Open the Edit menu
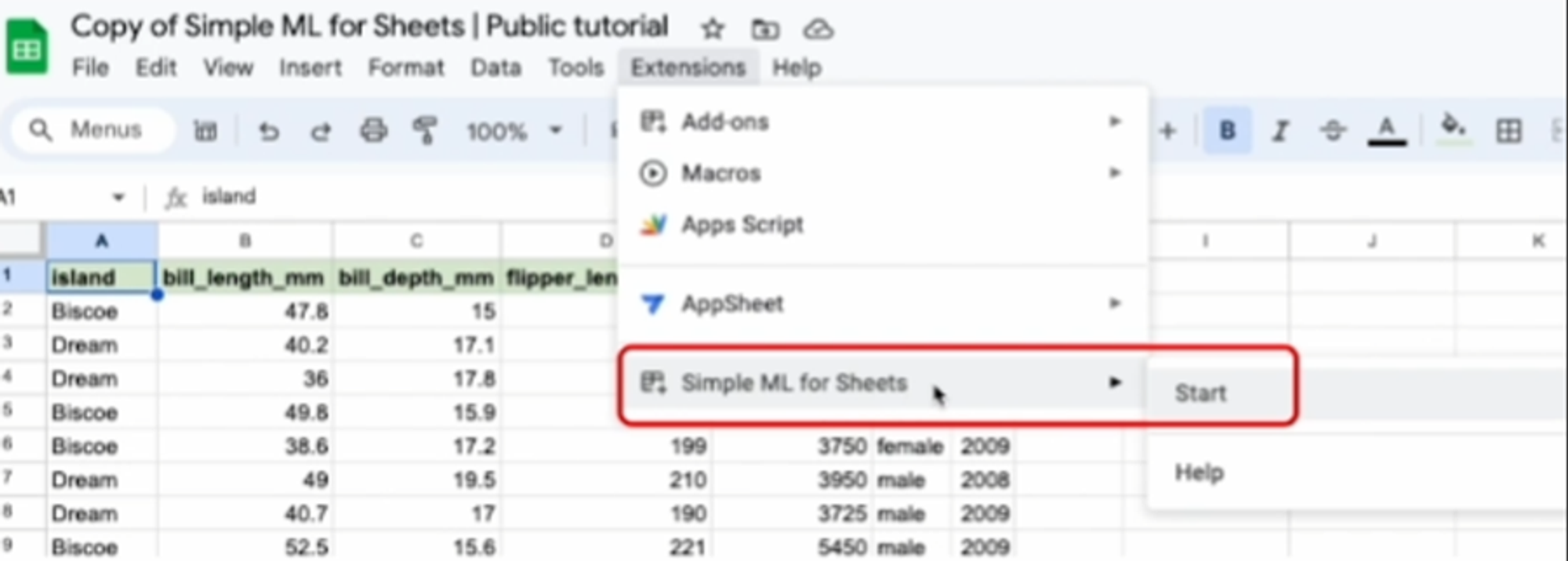The height and width of the screenshot is (561, 1568). 156,67
